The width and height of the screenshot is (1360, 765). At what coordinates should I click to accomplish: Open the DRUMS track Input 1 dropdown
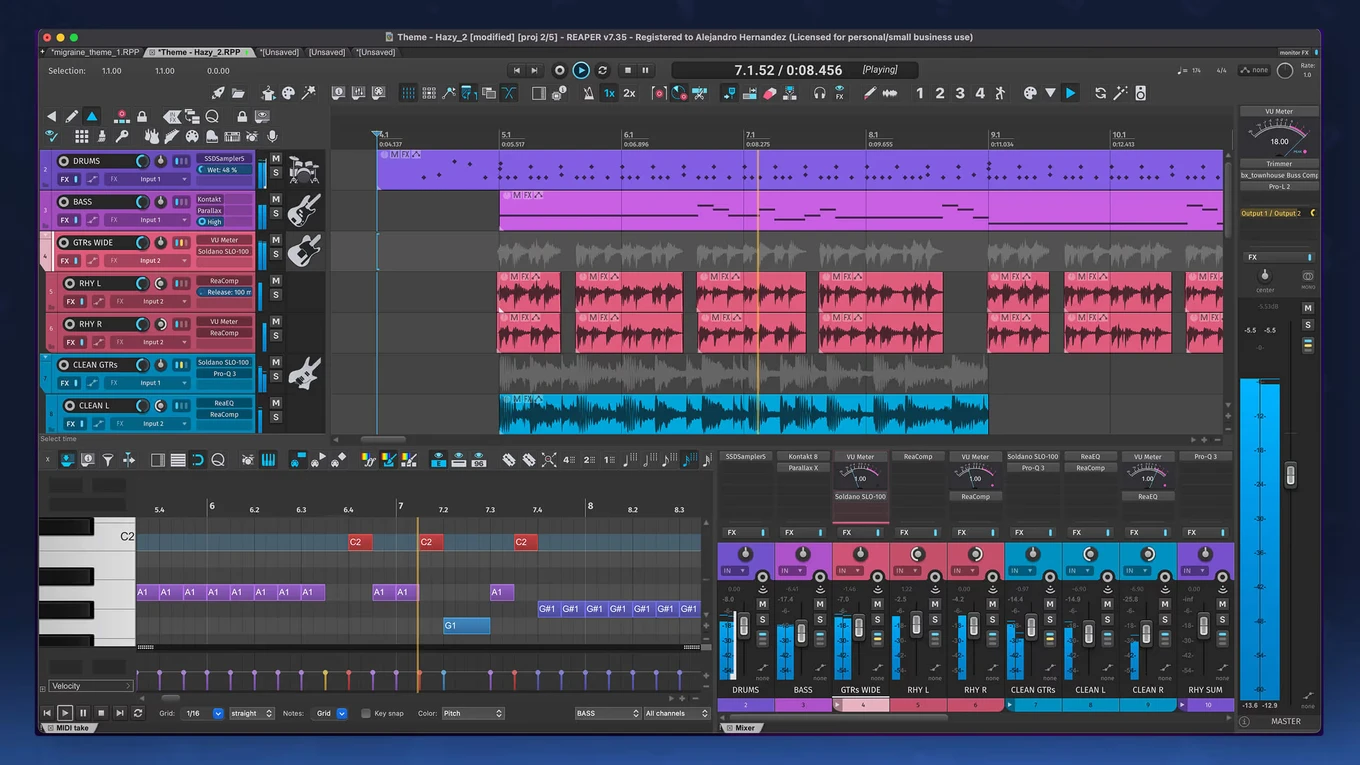148,179
